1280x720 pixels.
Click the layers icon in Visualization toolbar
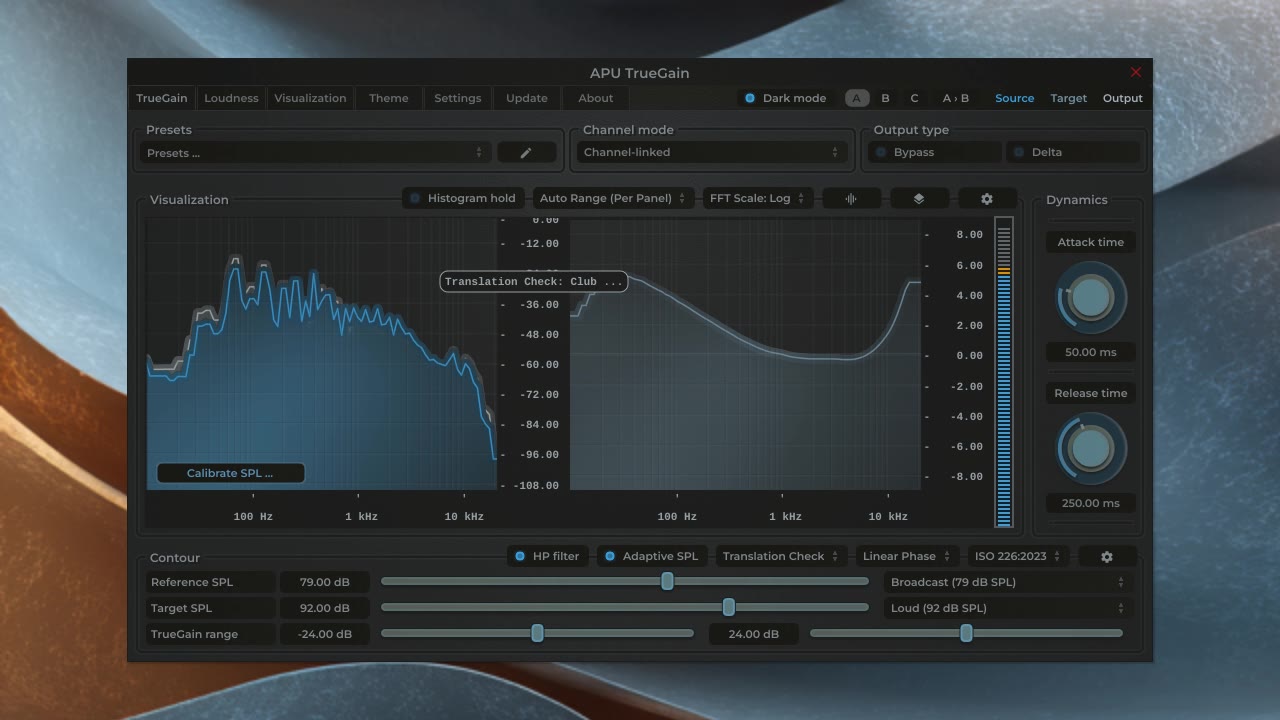[919, 199]
